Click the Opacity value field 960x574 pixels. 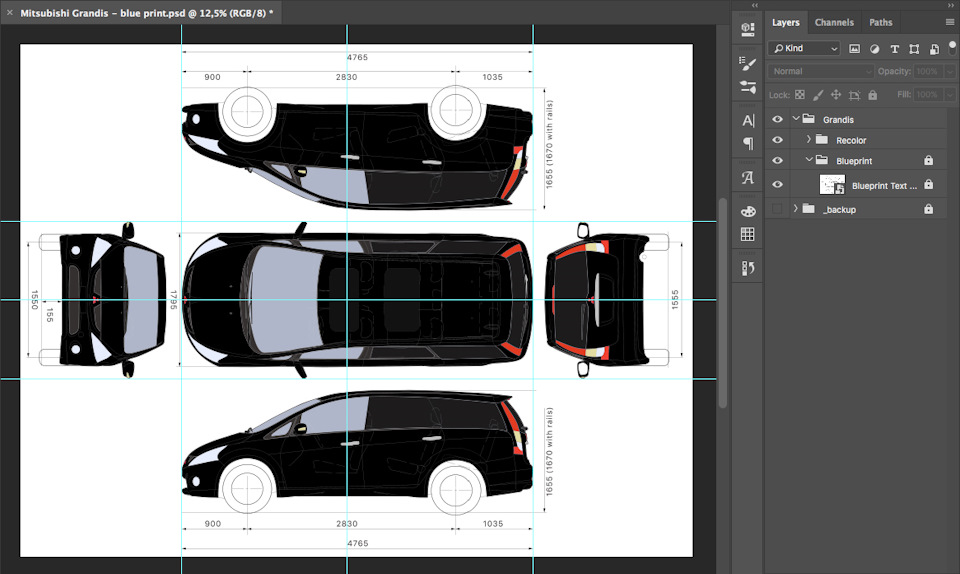pos(928,72)
